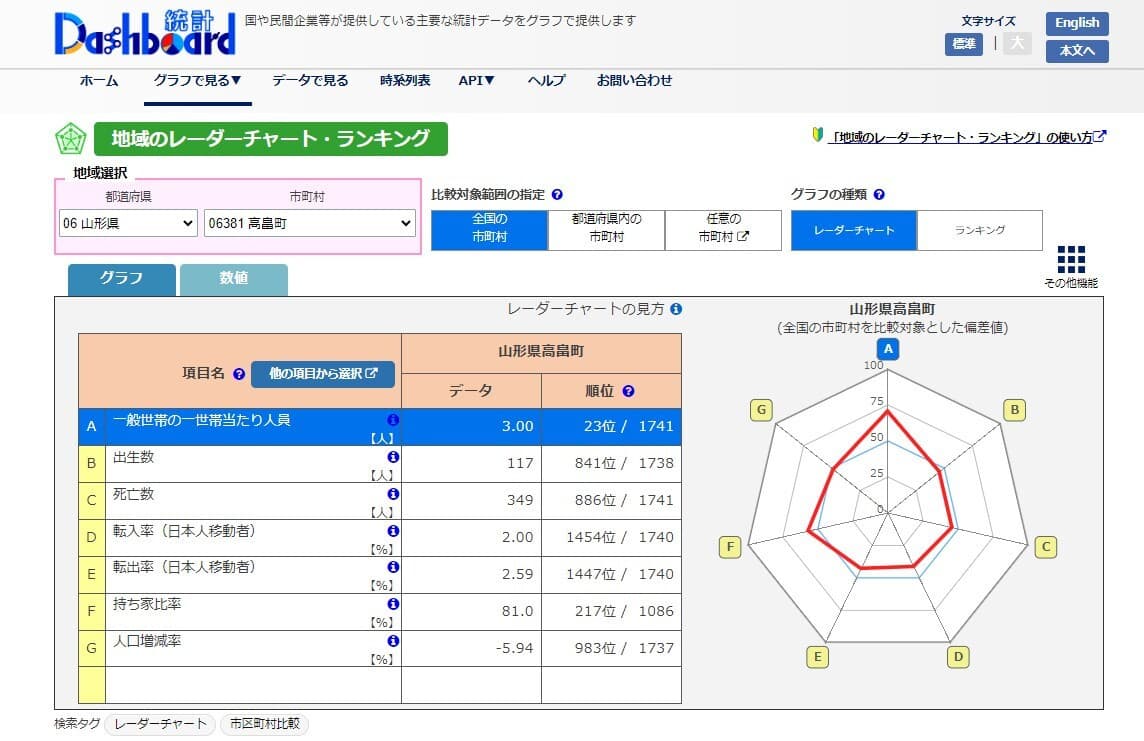Image resolution: width=1144 pixels, height=741 pixels.
Task: Click the レーダーチャートの見方 info icon
Action: coord(676,309)
